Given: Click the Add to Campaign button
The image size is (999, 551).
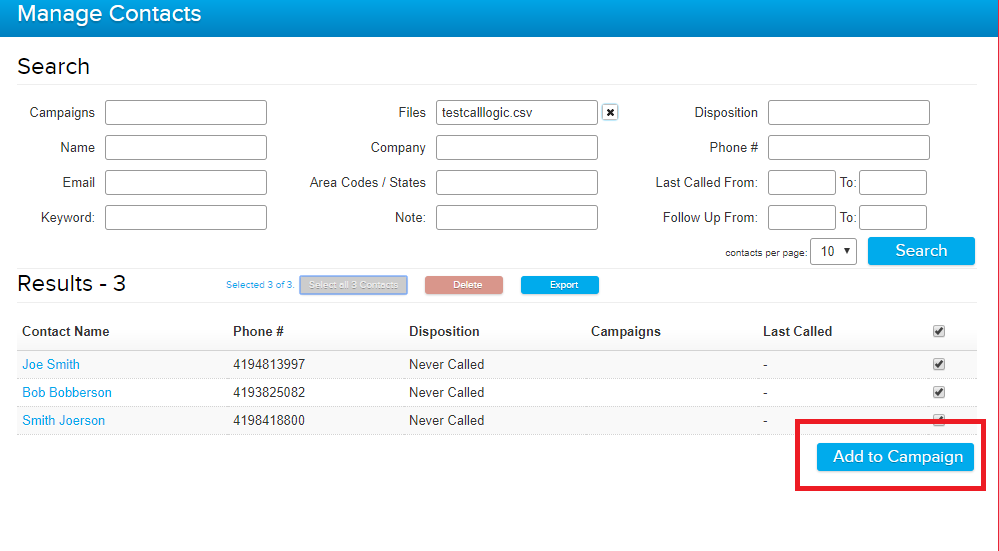Looking at the screenshot, I should tap(895, 457).
